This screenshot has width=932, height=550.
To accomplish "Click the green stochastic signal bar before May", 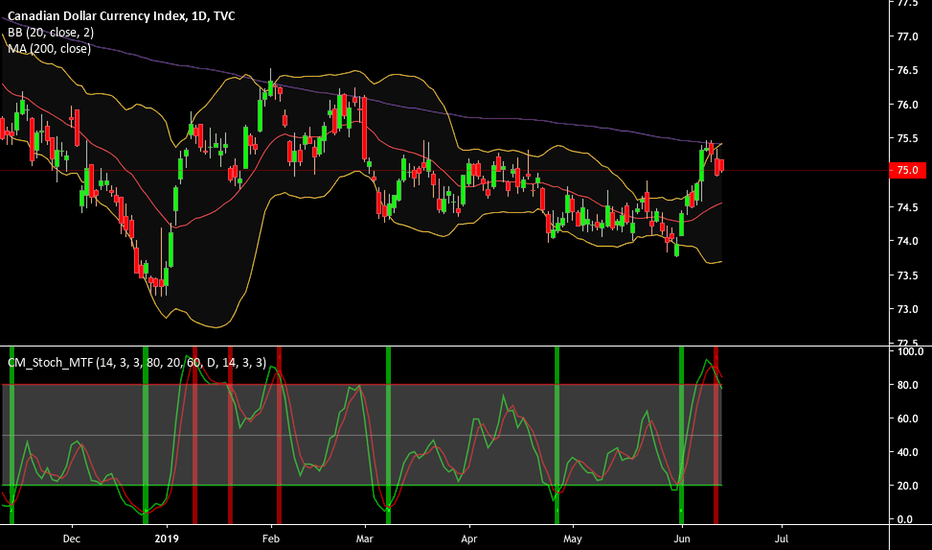I will coord(557,435).
